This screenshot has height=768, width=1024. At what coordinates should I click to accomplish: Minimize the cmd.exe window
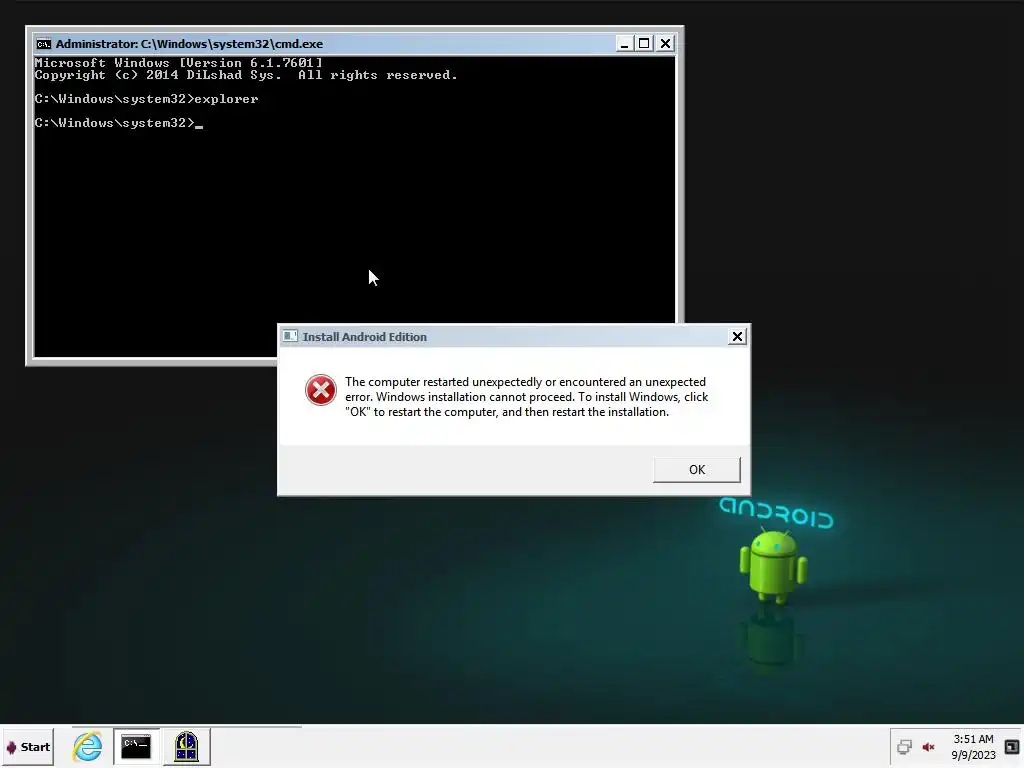click(x=624, y=44)
